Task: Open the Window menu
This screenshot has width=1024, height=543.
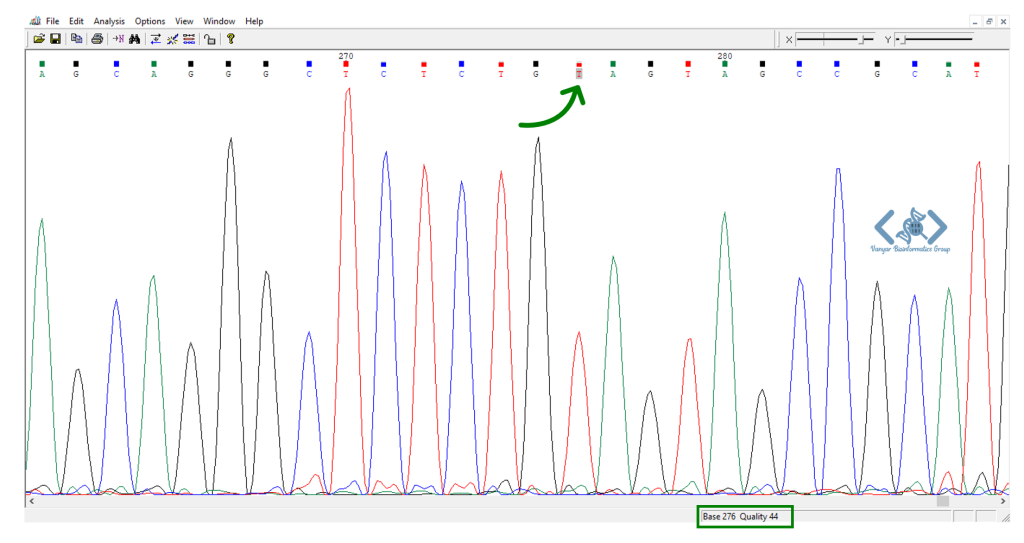Action: [219, 21]
